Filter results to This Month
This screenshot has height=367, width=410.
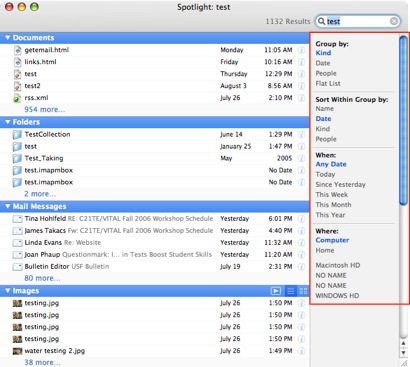[333, 205]
